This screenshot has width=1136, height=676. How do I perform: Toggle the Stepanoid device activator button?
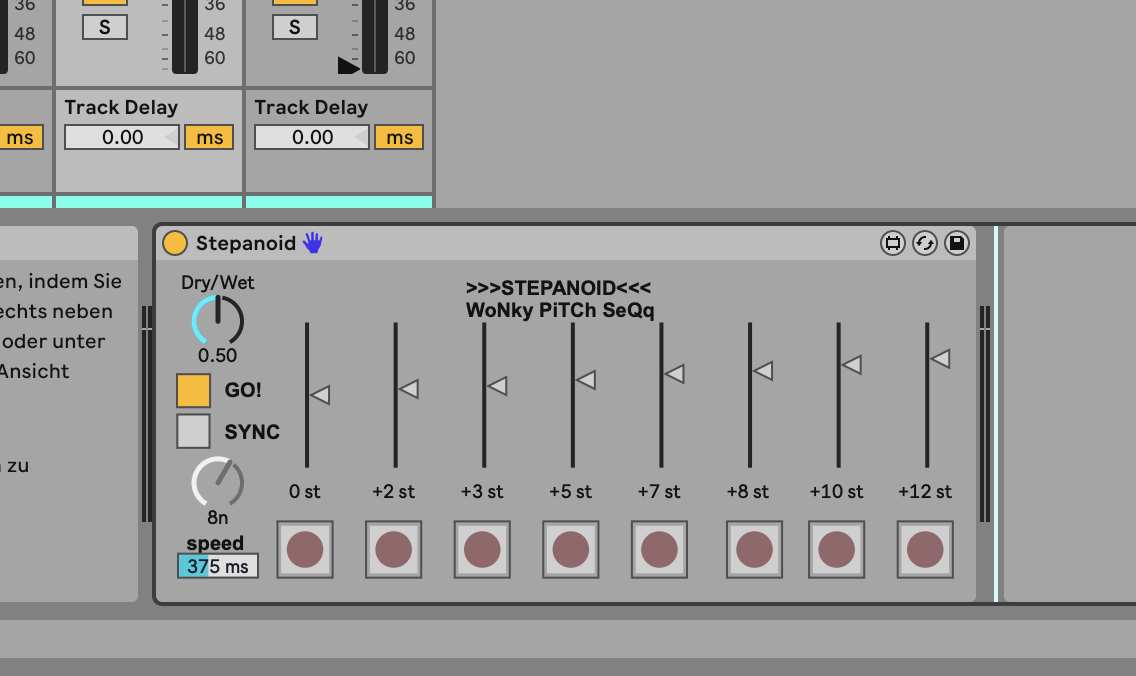175,243
